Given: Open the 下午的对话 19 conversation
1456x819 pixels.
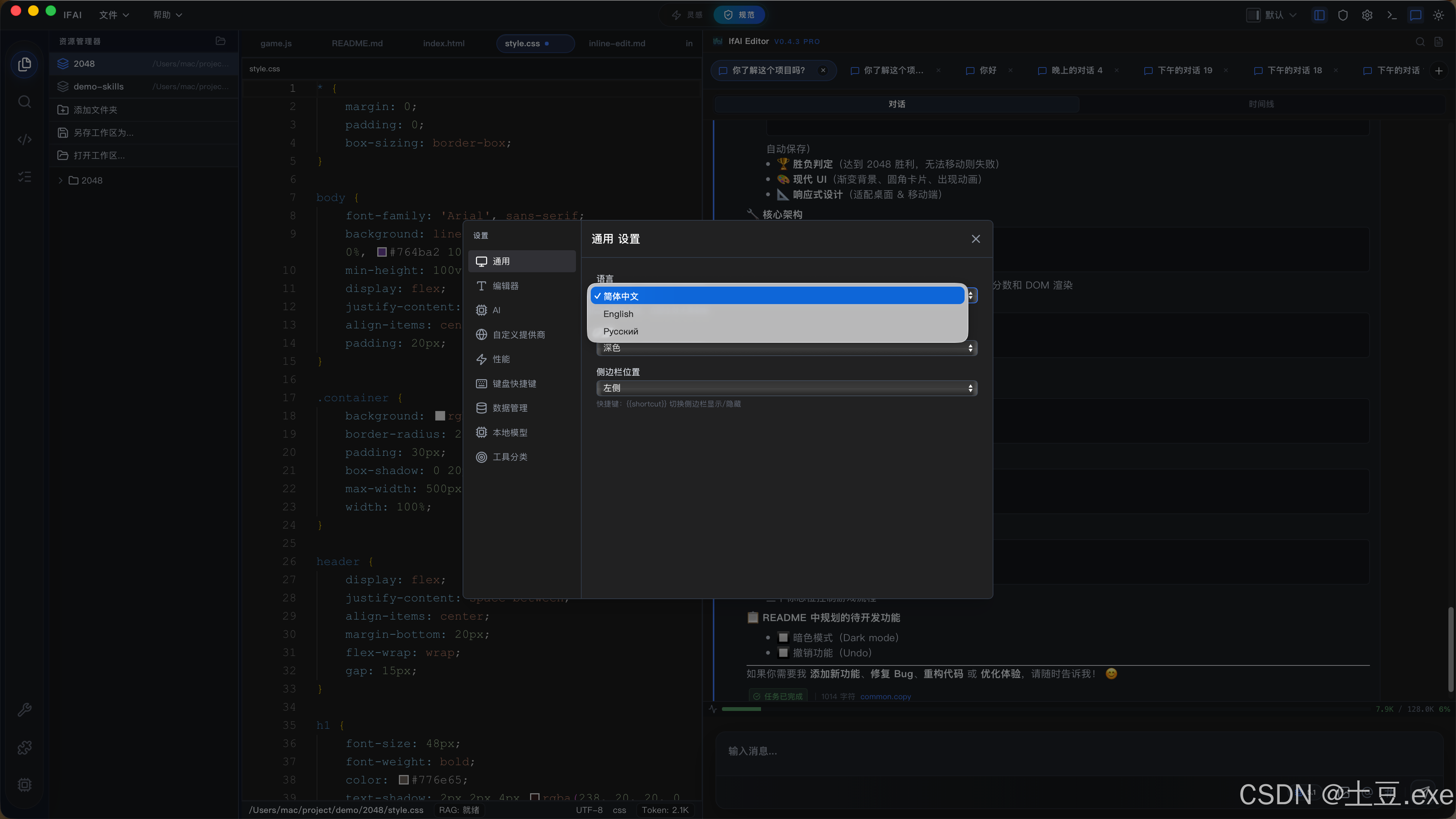Looking at the screenshot, I should [x=1185, y=71].
